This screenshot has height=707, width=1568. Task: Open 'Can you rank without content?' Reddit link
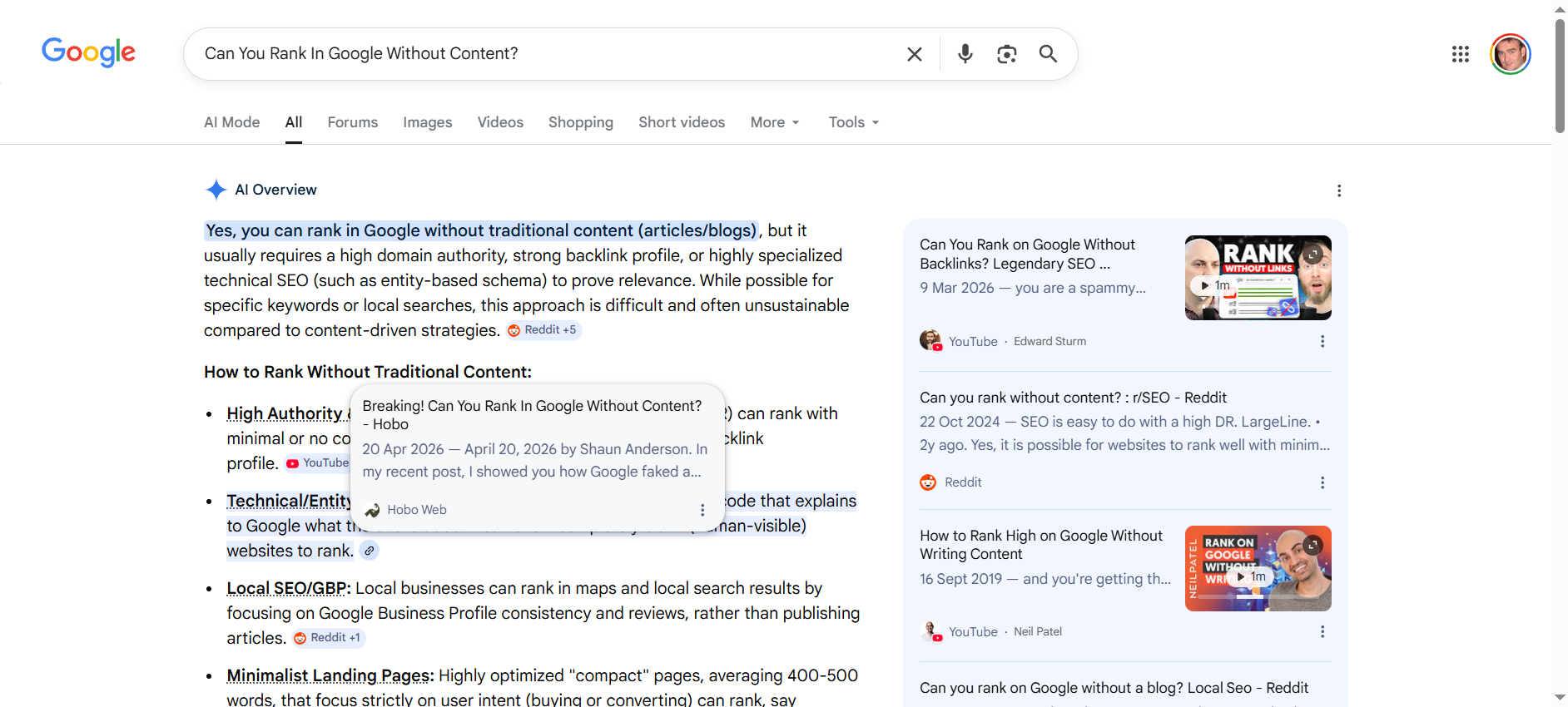click(1072, 398)
